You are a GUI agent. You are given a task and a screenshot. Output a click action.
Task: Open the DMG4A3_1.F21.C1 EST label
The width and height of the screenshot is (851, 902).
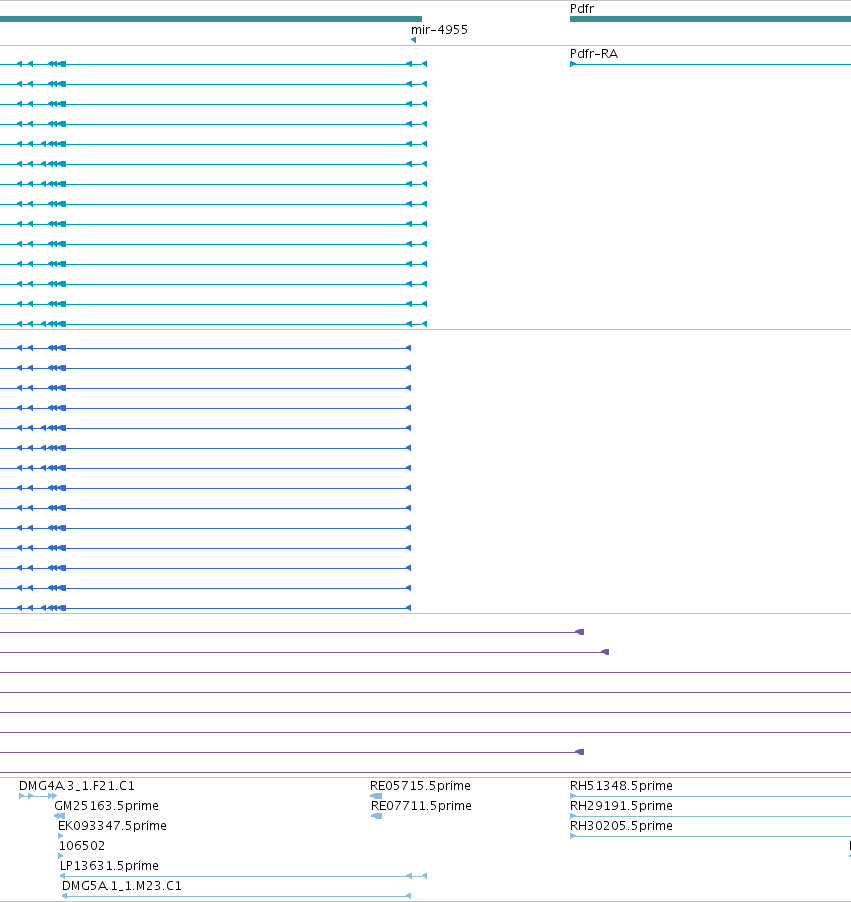click(77, 786)
